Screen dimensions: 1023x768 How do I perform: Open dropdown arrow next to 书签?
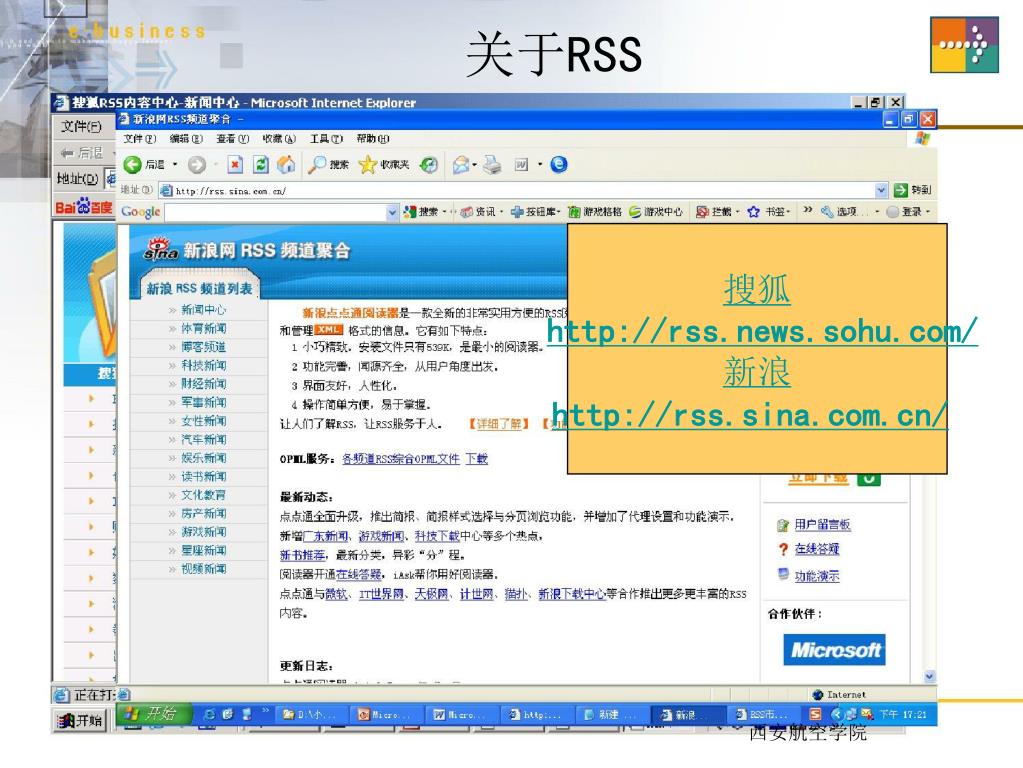click(788, 211)
